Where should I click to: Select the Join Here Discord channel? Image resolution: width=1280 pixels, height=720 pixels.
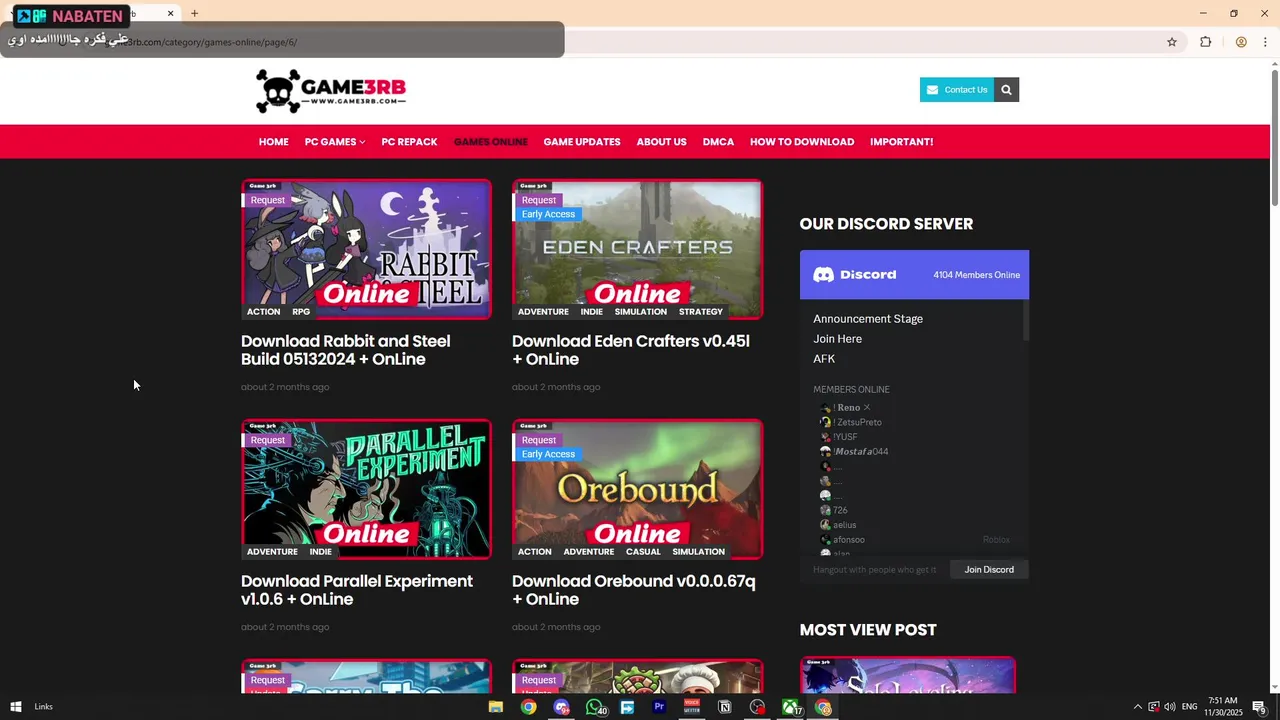point(837,339)
